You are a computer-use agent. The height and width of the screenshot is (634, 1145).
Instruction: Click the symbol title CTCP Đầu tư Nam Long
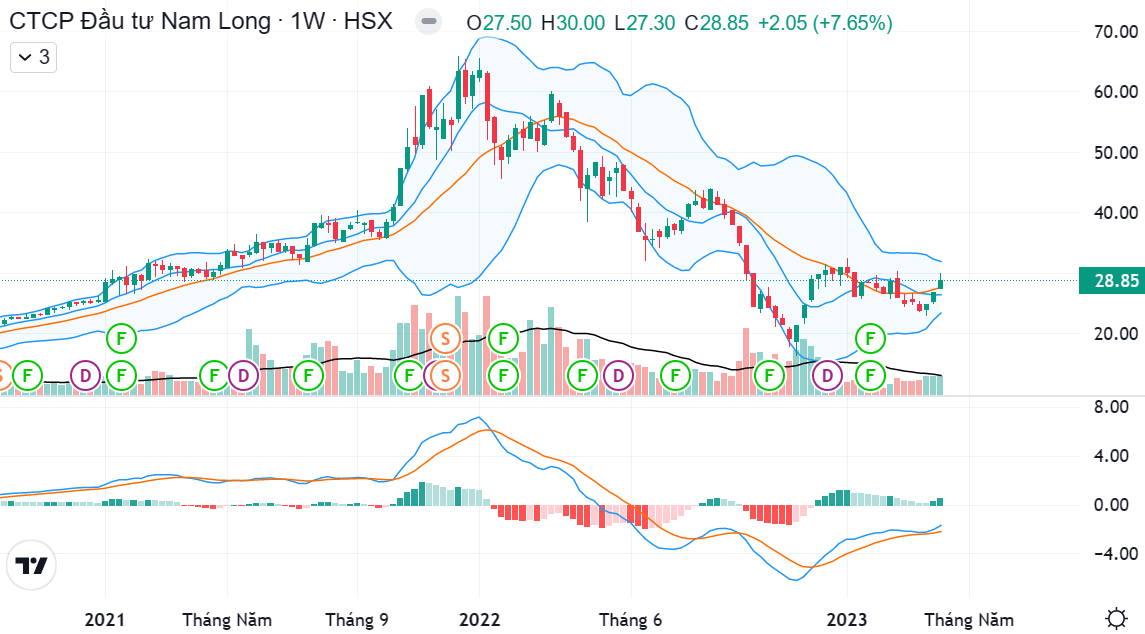pos(140,21)
